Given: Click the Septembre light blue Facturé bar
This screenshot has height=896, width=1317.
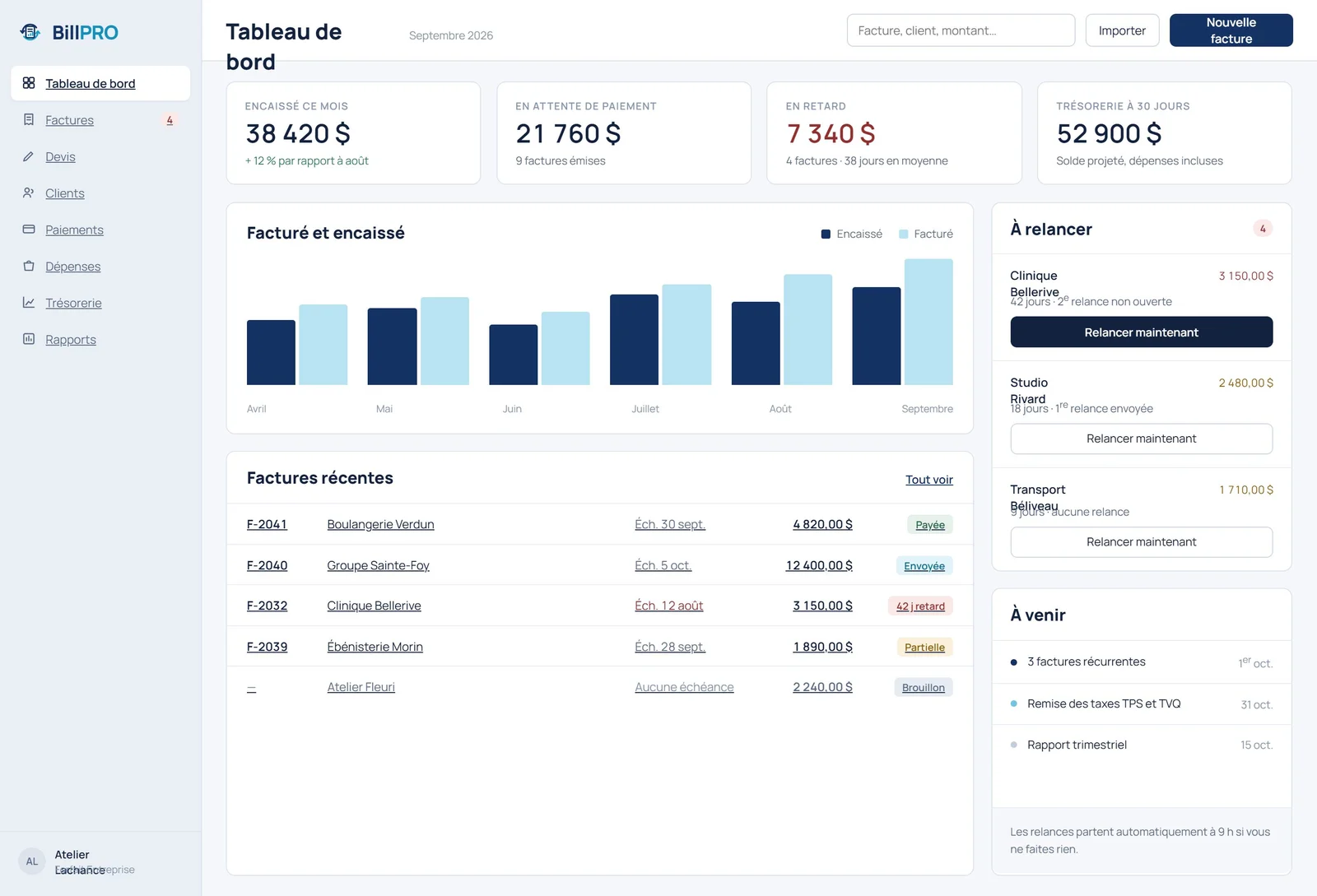Looking at the screenshot, I should 928,322.
